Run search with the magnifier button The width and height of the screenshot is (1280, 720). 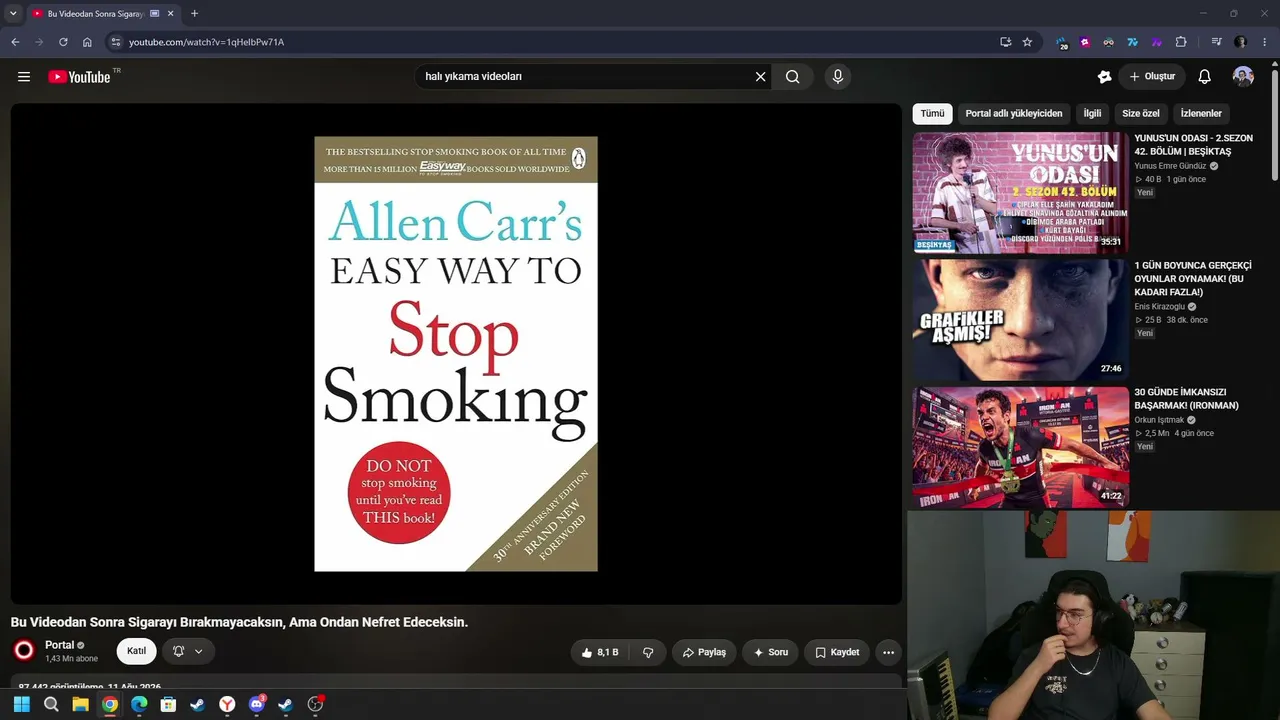pos(792,77)
